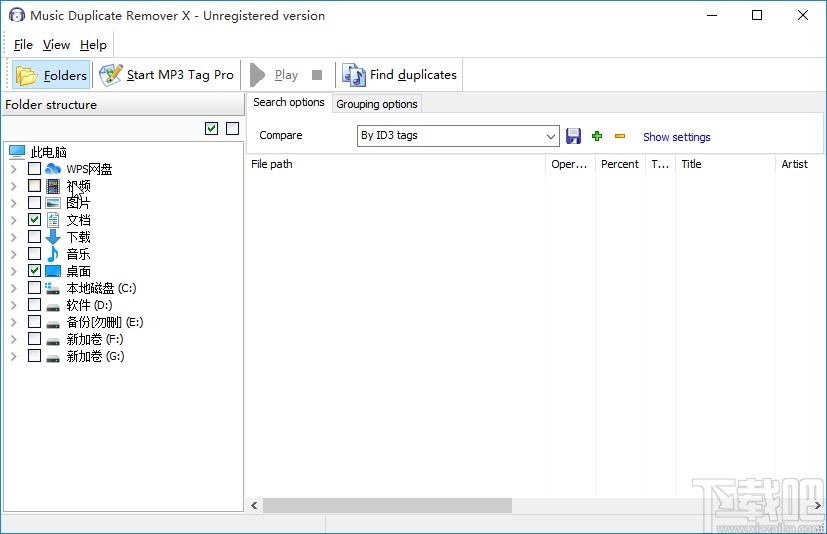This screenshot has width=827, height=534.
Task: Click the 新加卷 (F:) drive icon
Action: (x=53, y=341)
